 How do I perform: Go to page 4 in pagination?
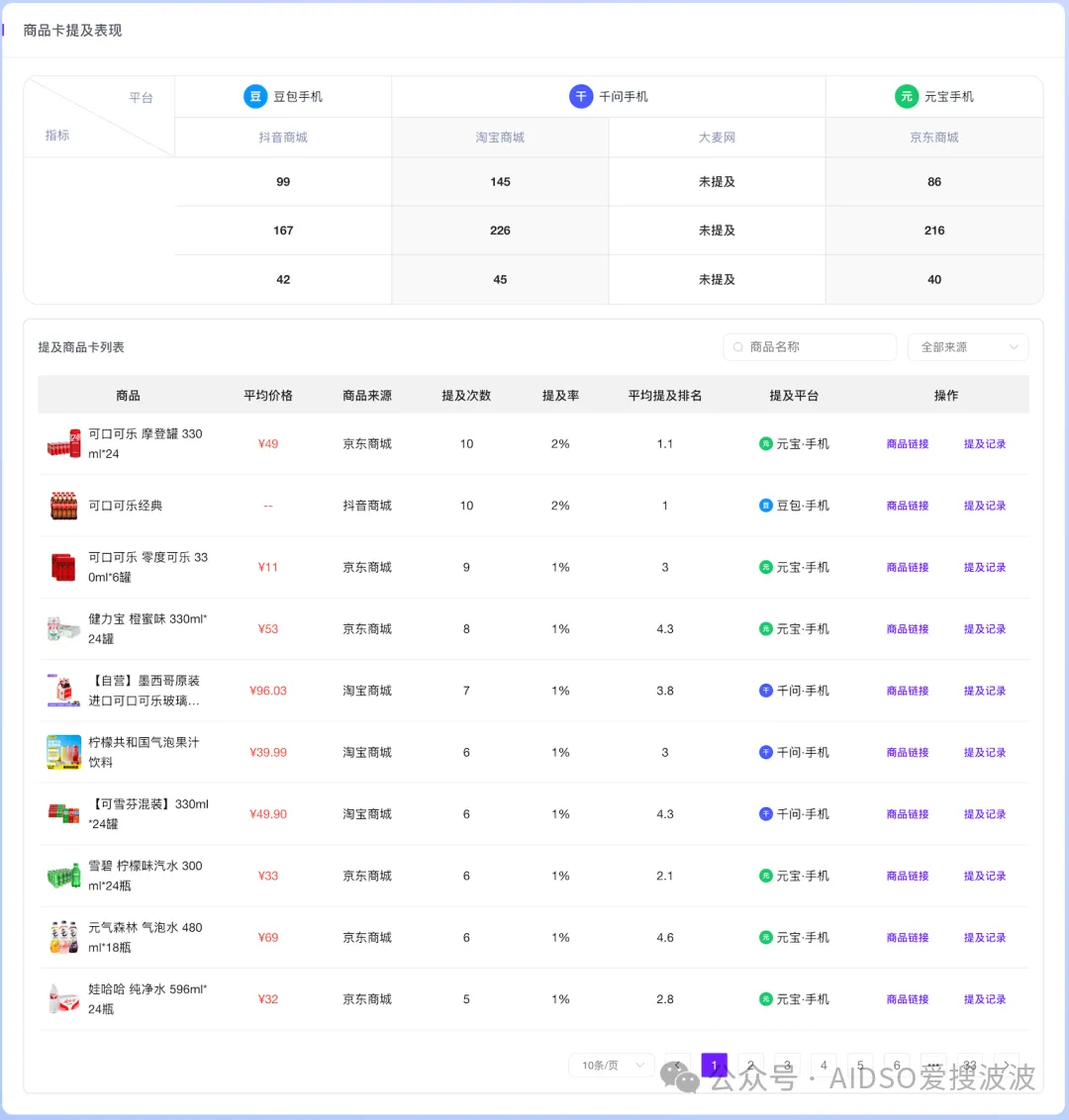point(824,1065)
